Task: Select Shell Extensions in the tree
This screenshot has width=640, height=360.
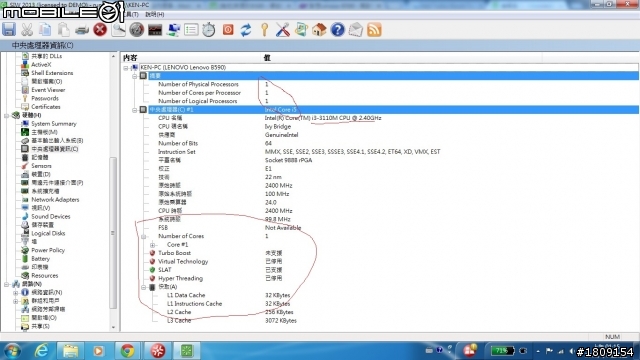Action: [52, 73]
